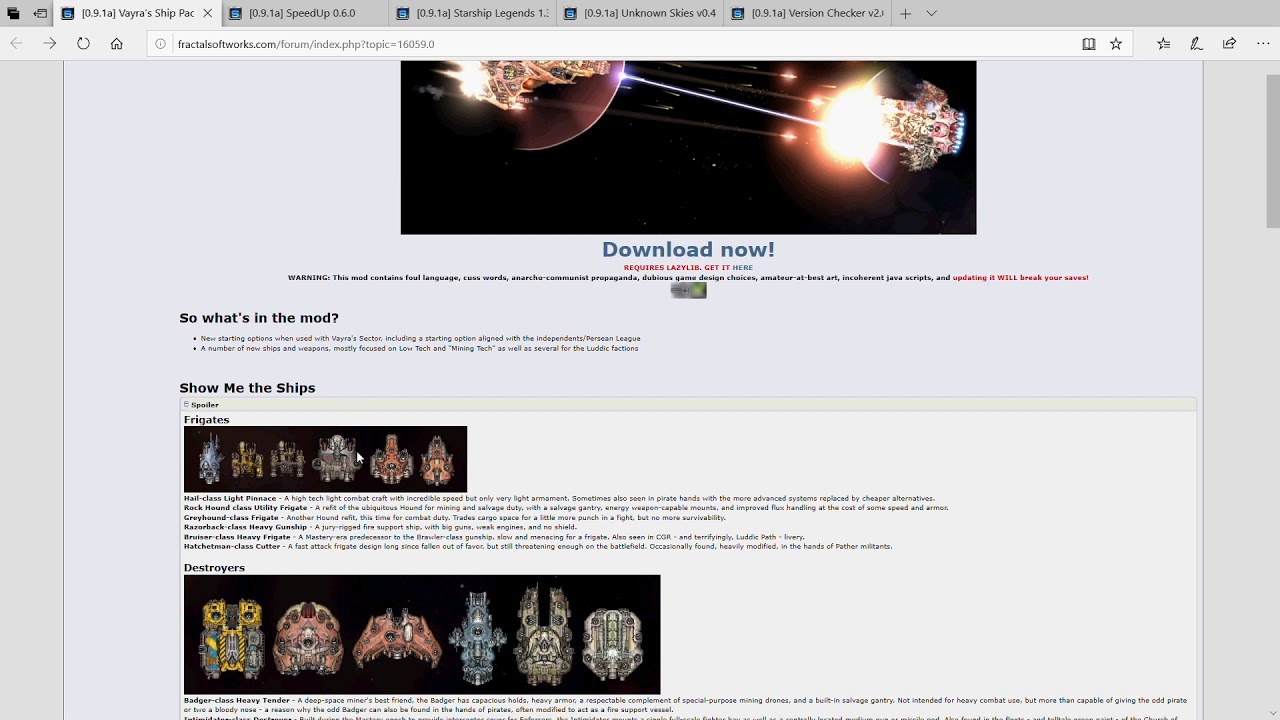Open a new tab with plus button
This screenshot has height=720, width=1280.
coord(905,14)
